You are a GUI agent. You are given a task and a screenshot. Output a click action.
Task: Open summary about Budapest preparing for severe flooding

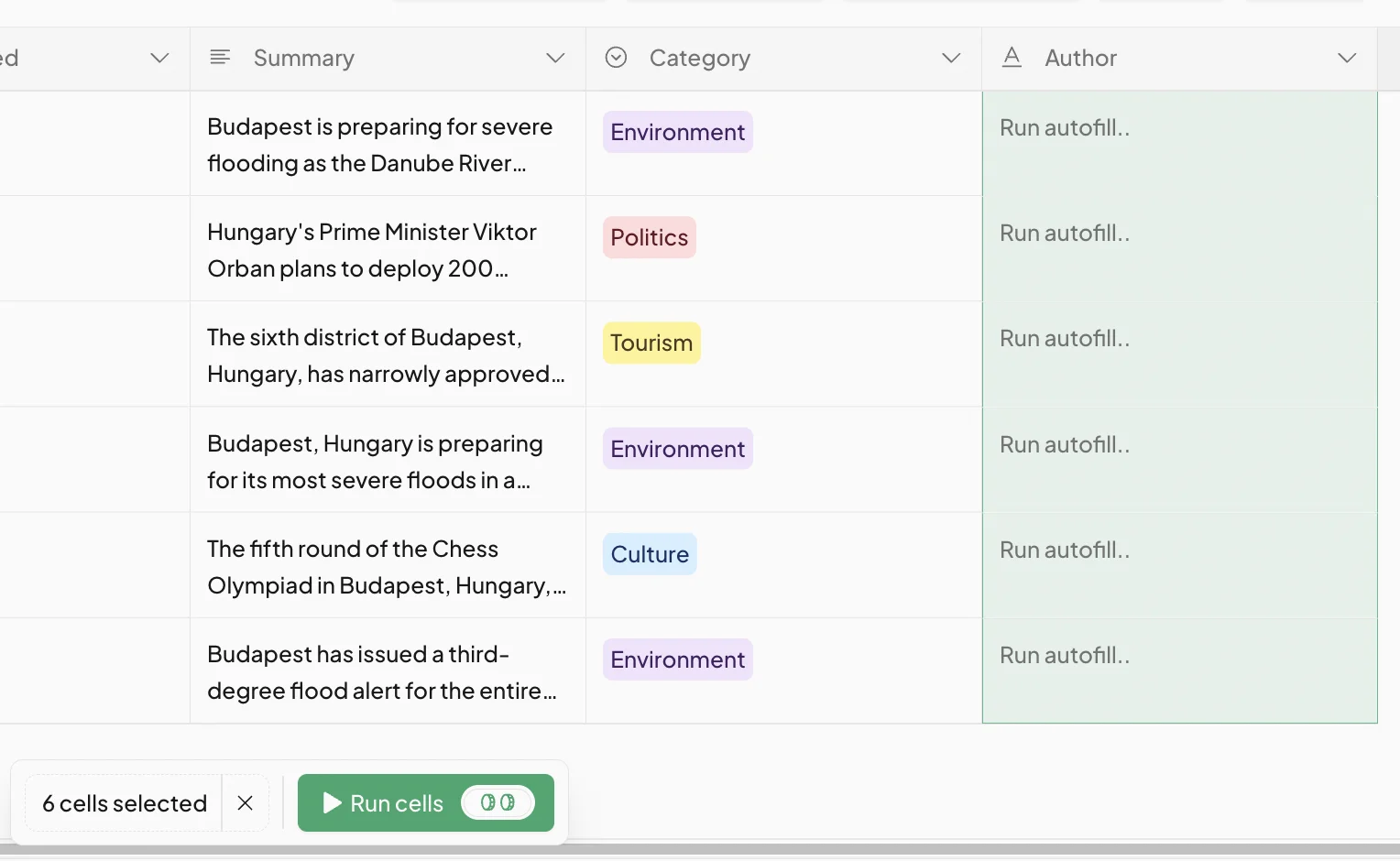(388, 144)
